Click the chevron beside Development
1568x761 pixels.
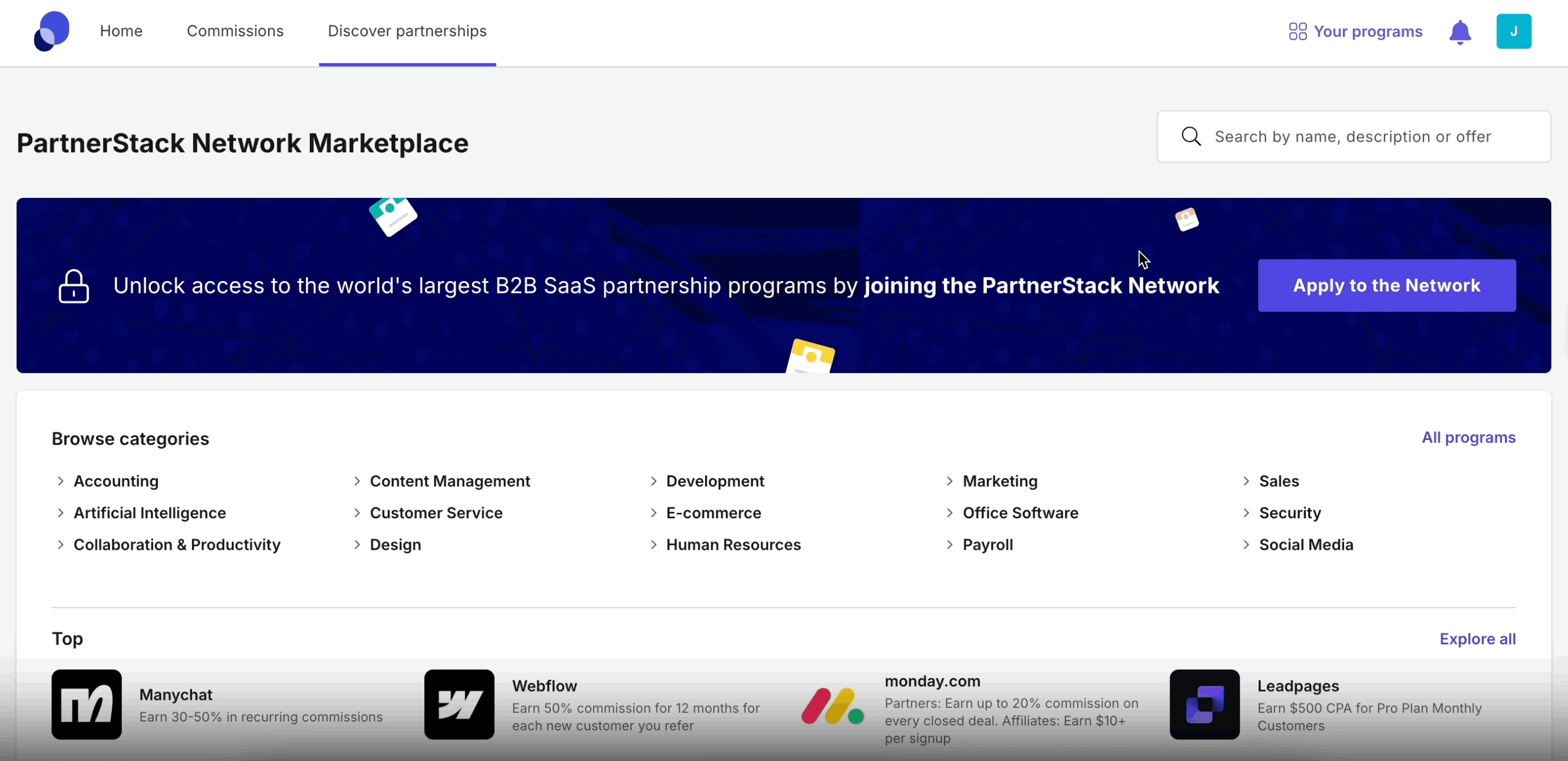(653, 481)
